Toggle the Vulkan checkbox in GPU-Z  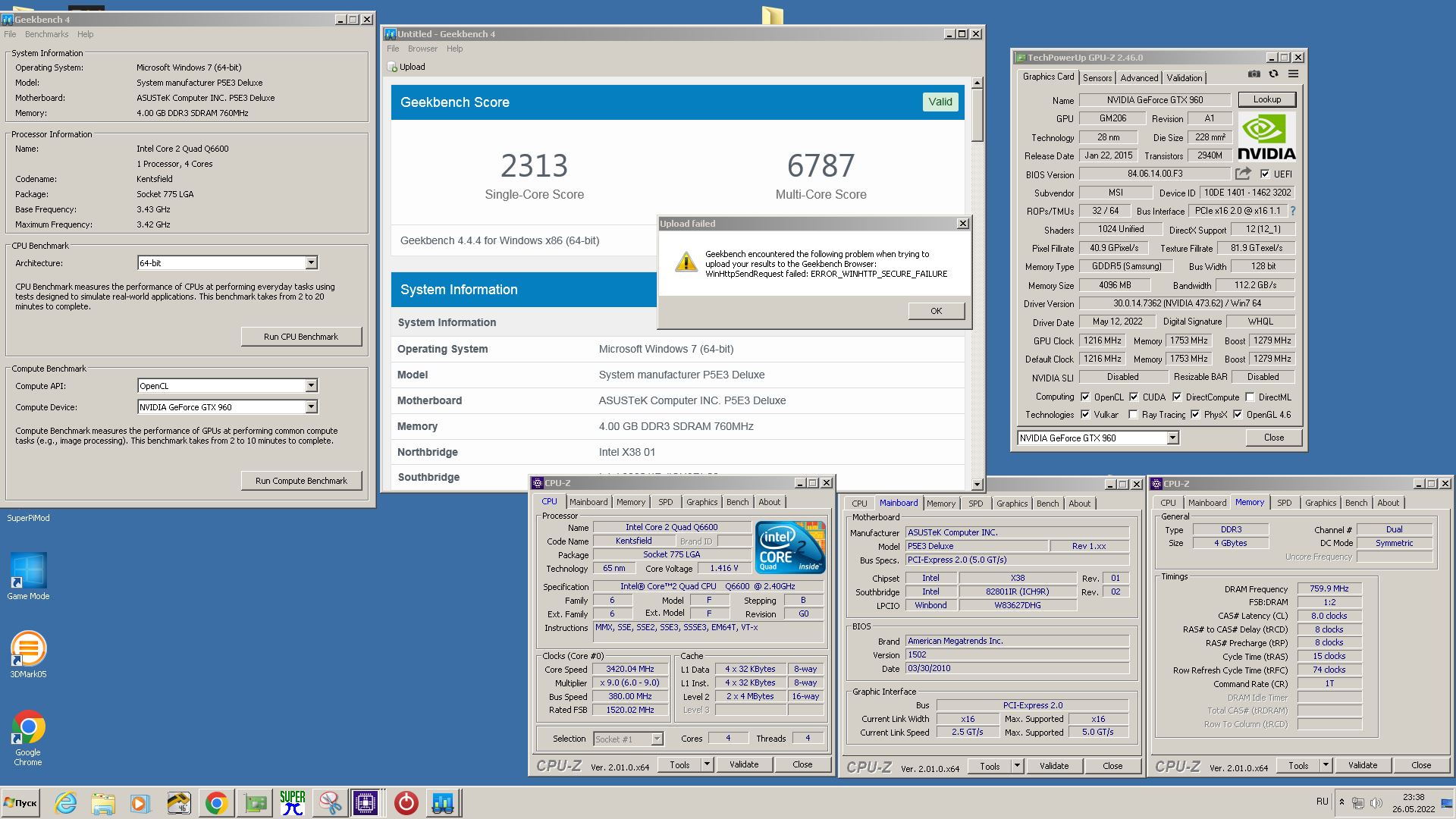(x=1085, y=414)
